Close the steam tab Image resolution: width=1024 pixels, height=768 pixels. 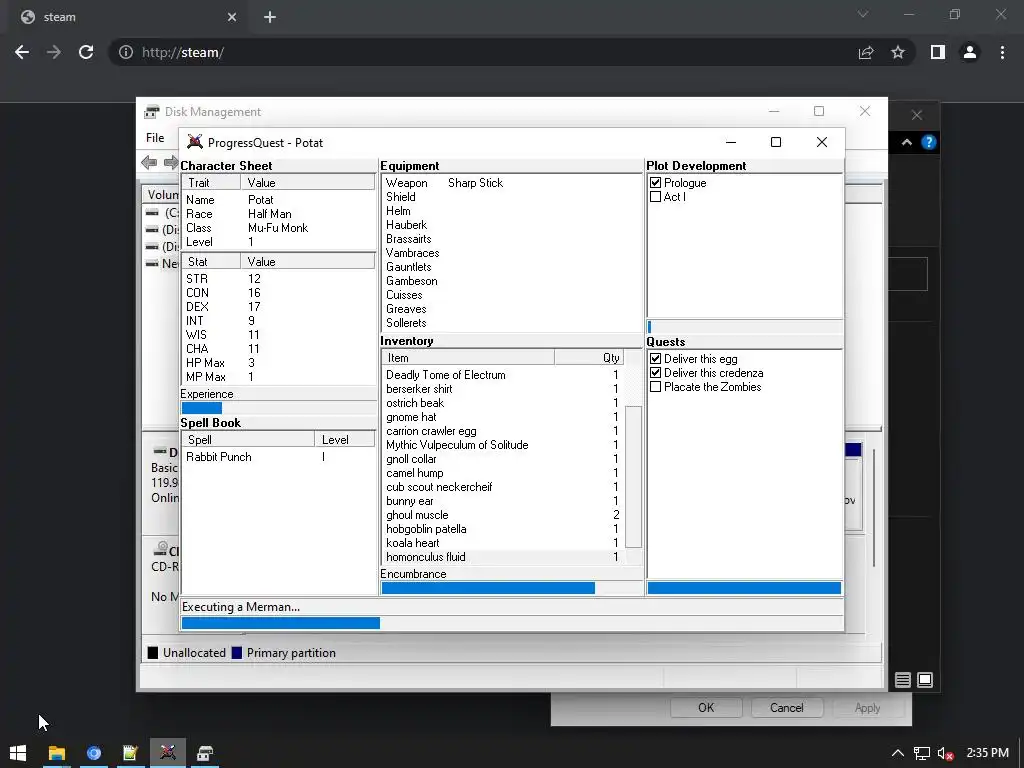click(x=232, y=17)
